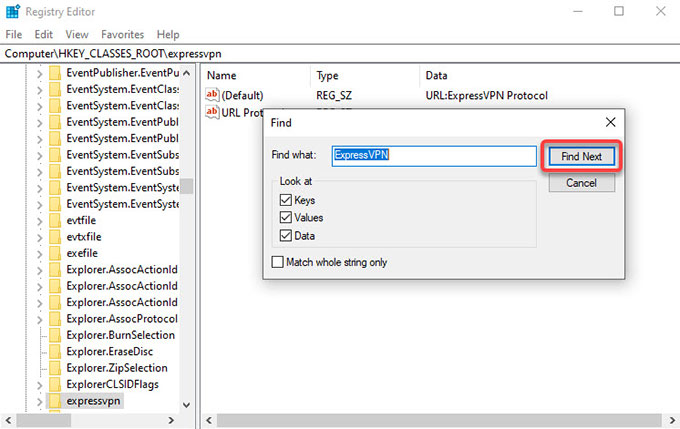Click the Find Next button

(x=582, y=156)
